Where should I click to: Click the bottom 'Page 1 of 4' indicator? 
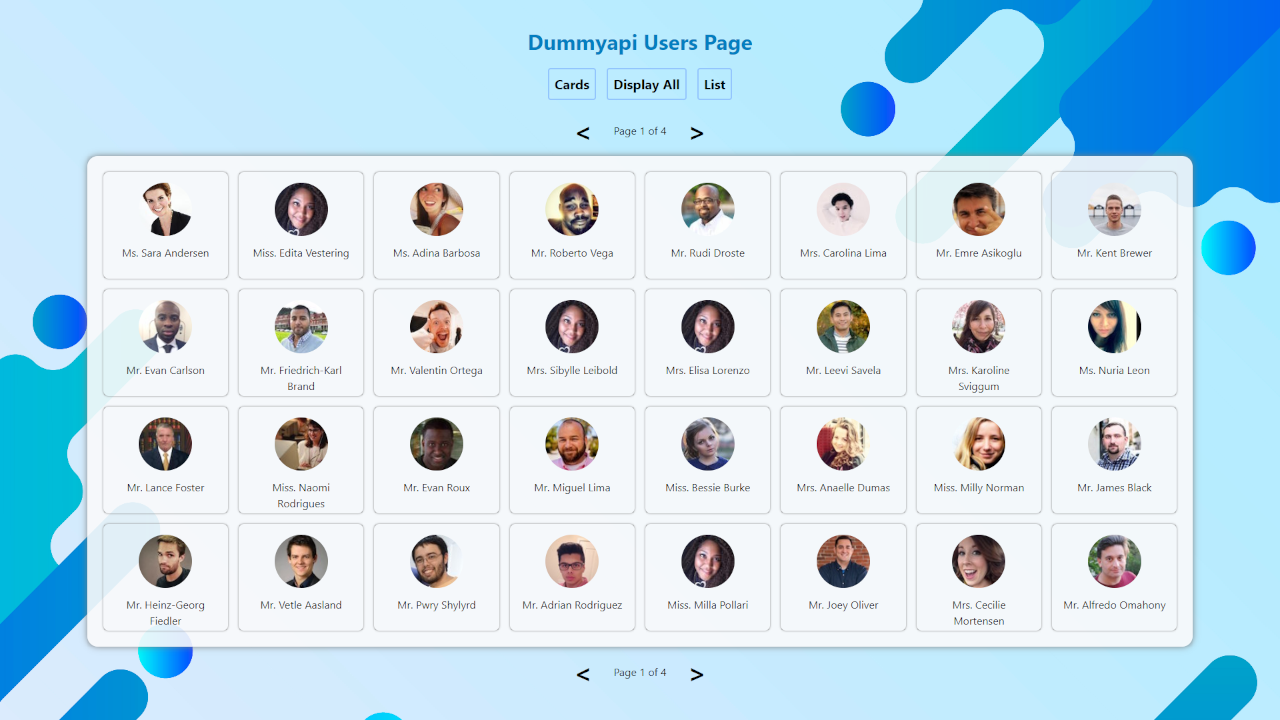point(640,673)
